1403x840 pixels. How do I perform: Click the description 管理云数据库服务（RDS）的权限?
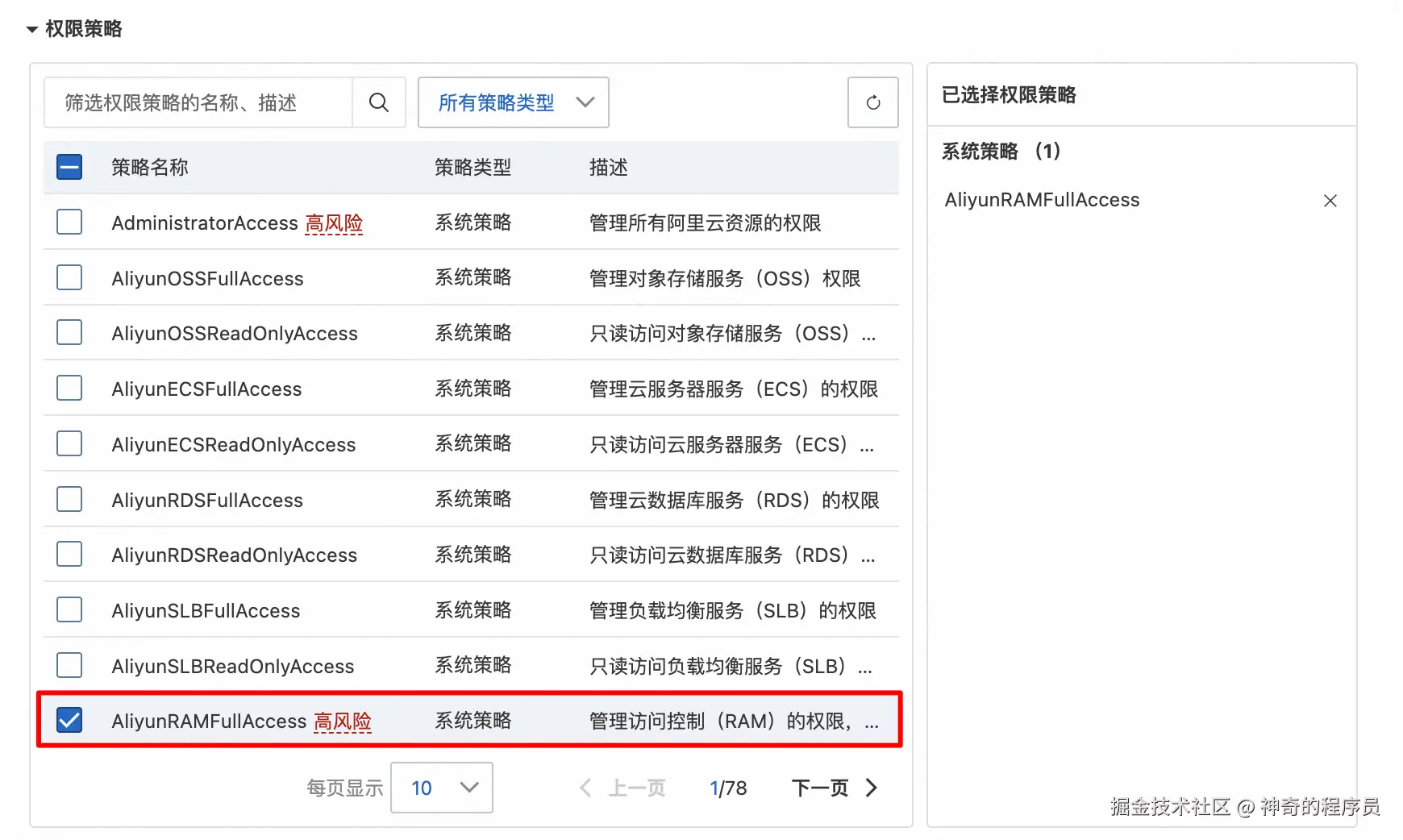pos(735,501)
